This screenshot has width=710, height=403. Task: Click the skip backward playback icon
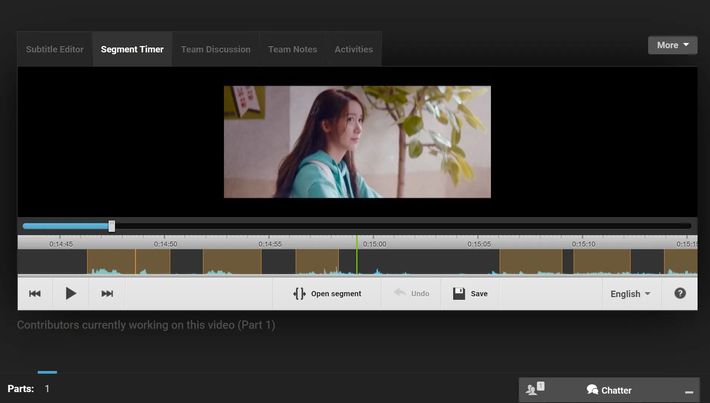point(35,294)
